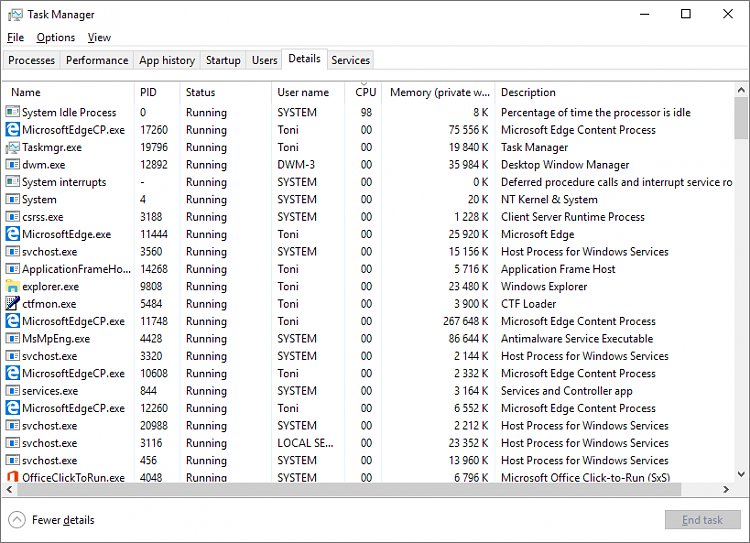Switch to the Users tab
750x543 pixels.
[x=265, y=60]
